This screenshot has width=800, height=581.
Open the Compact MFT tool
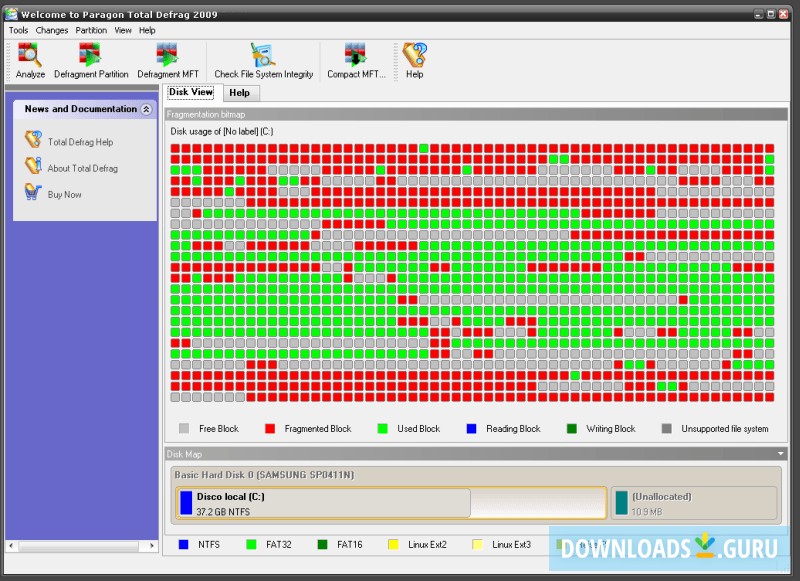(356, 61)
